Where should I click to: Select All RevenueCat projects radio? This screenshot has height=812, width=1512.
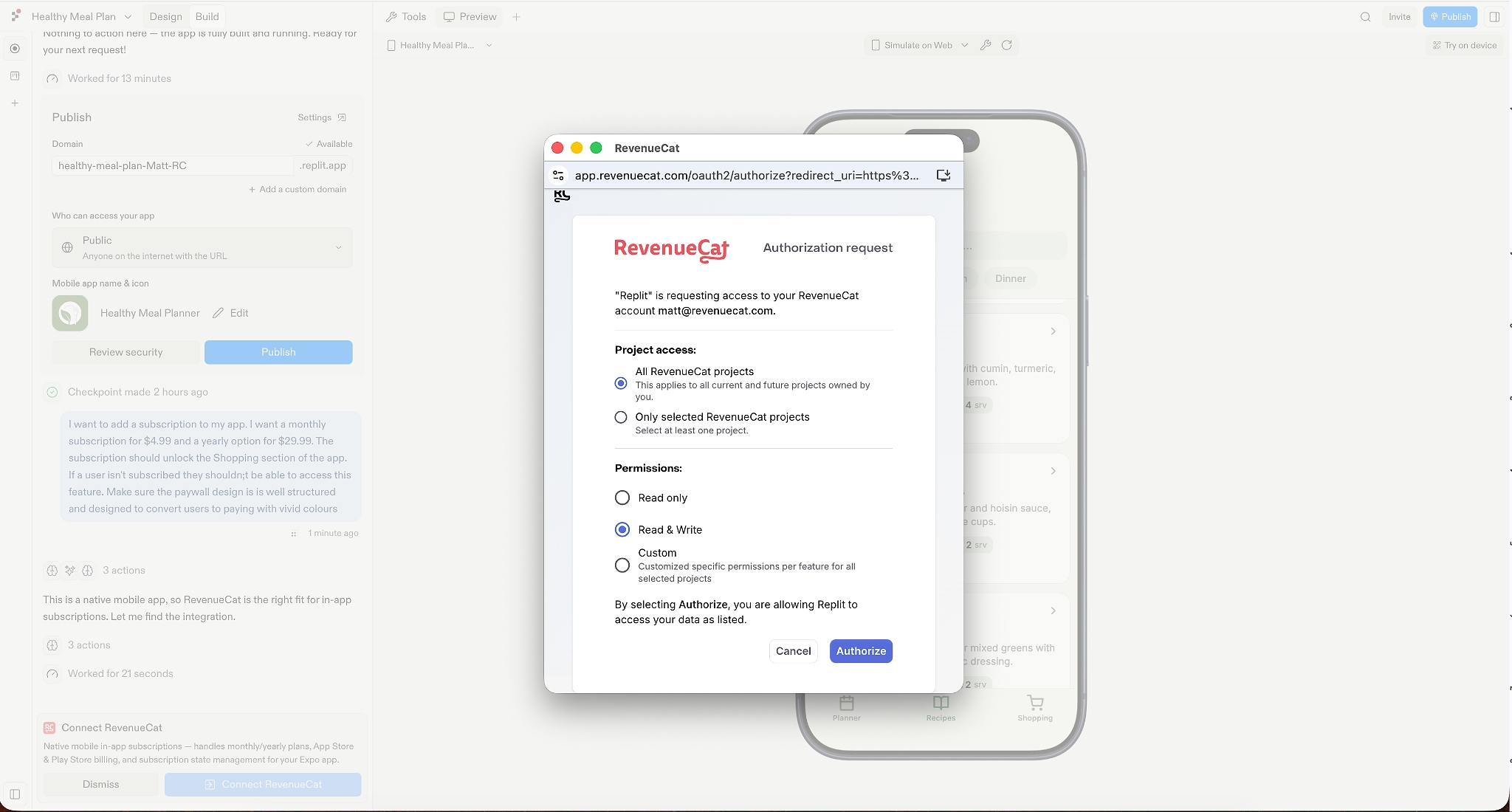(621, 383)
